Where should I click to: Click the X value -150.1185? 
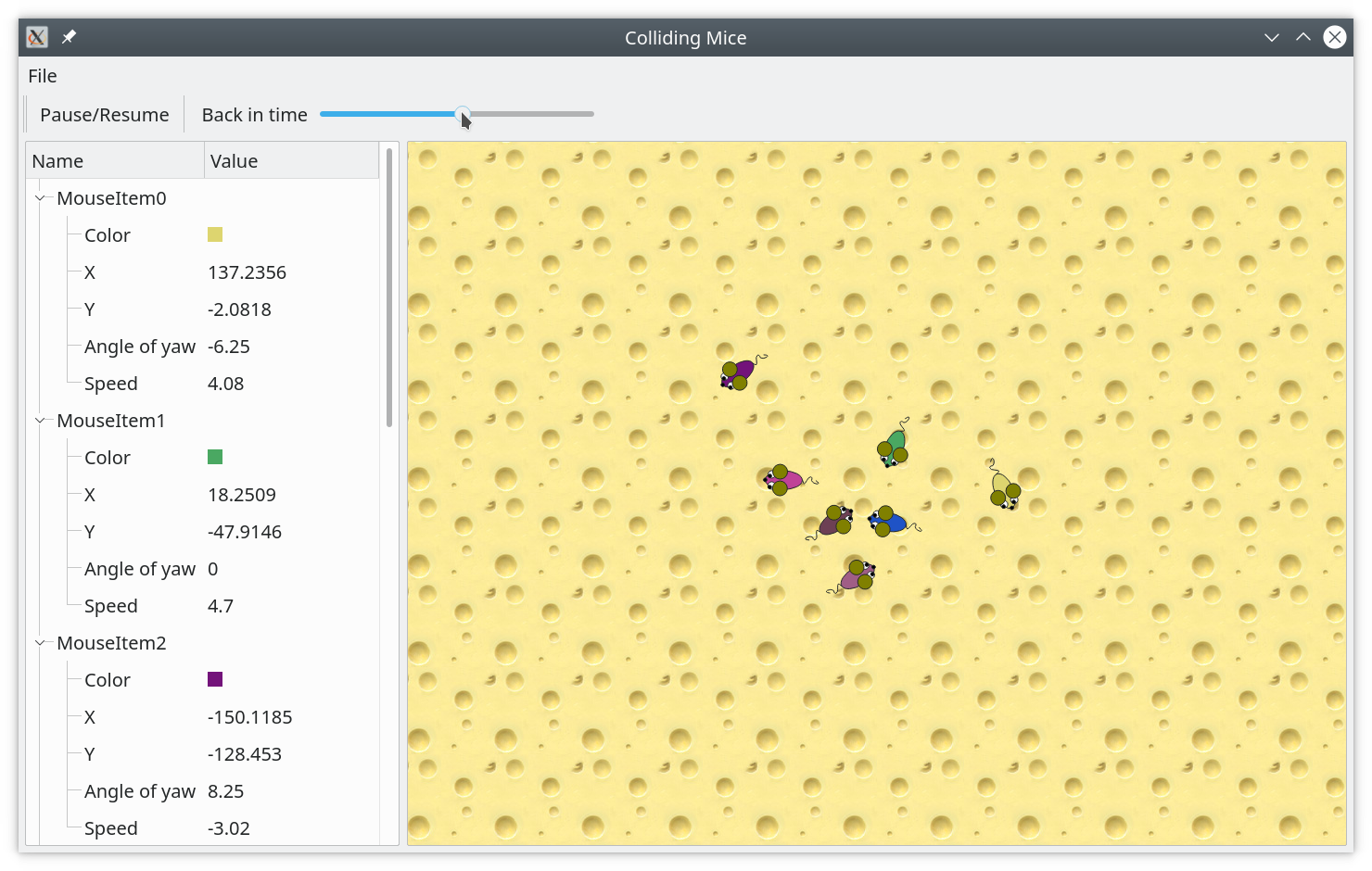click(250, 717)
